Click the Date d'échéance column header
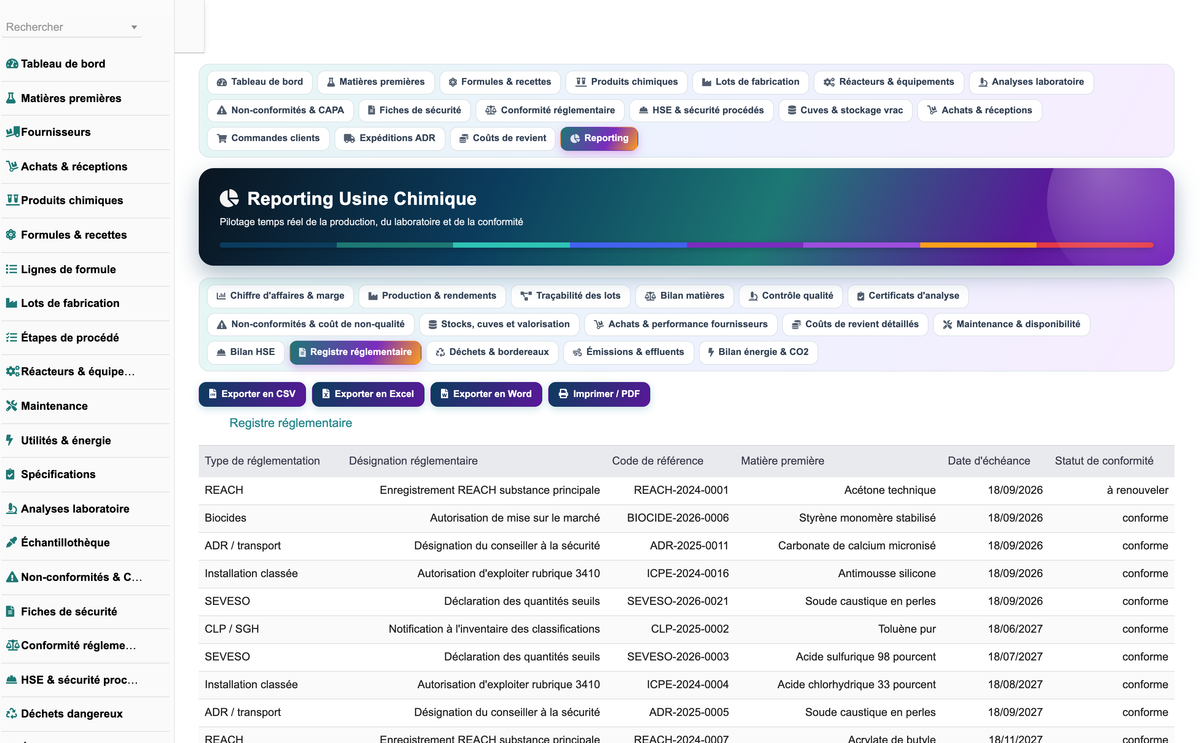 click(x=989, y=461)
